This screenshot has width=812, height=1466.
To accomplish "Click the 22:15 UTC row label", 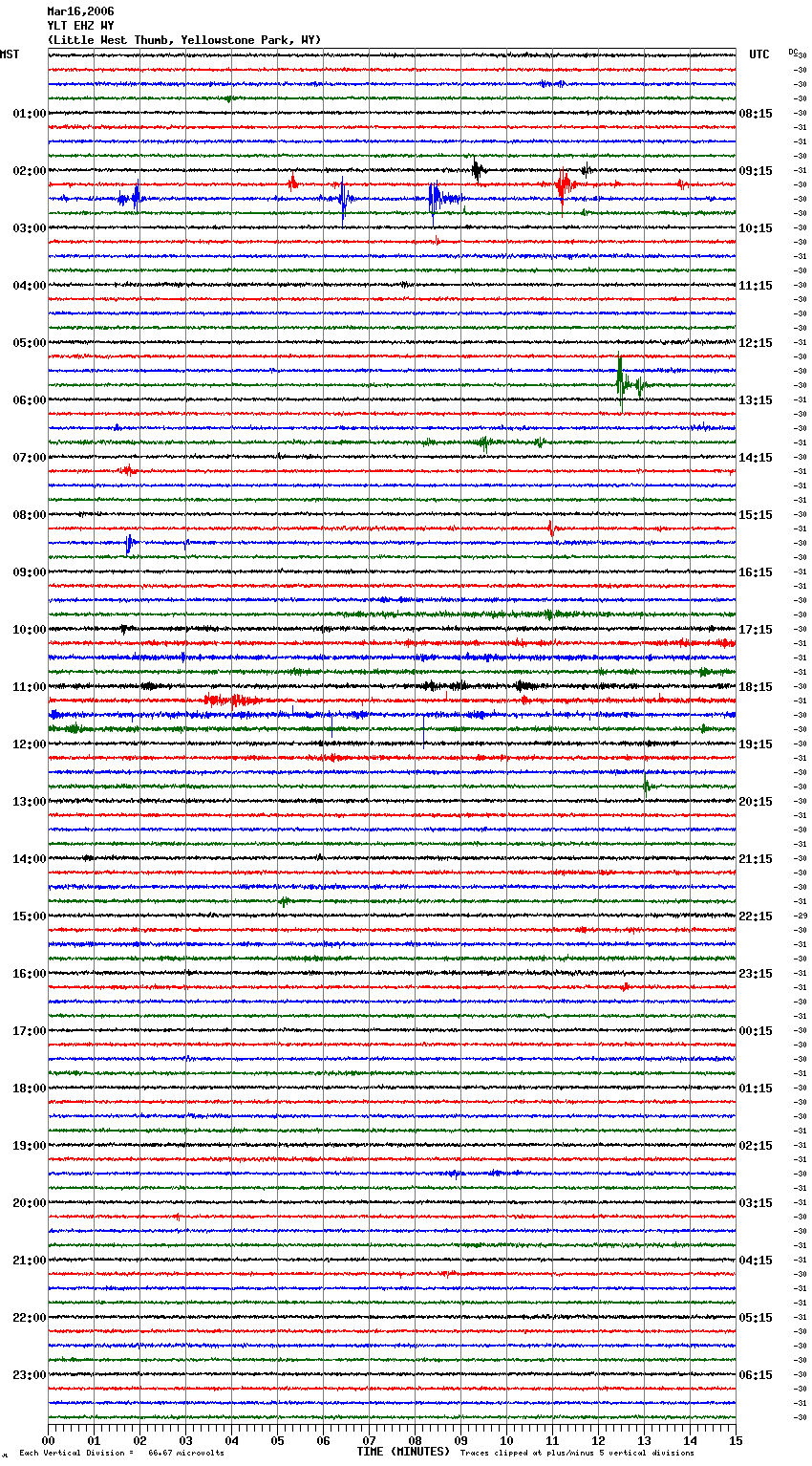I will click(756, 916).
